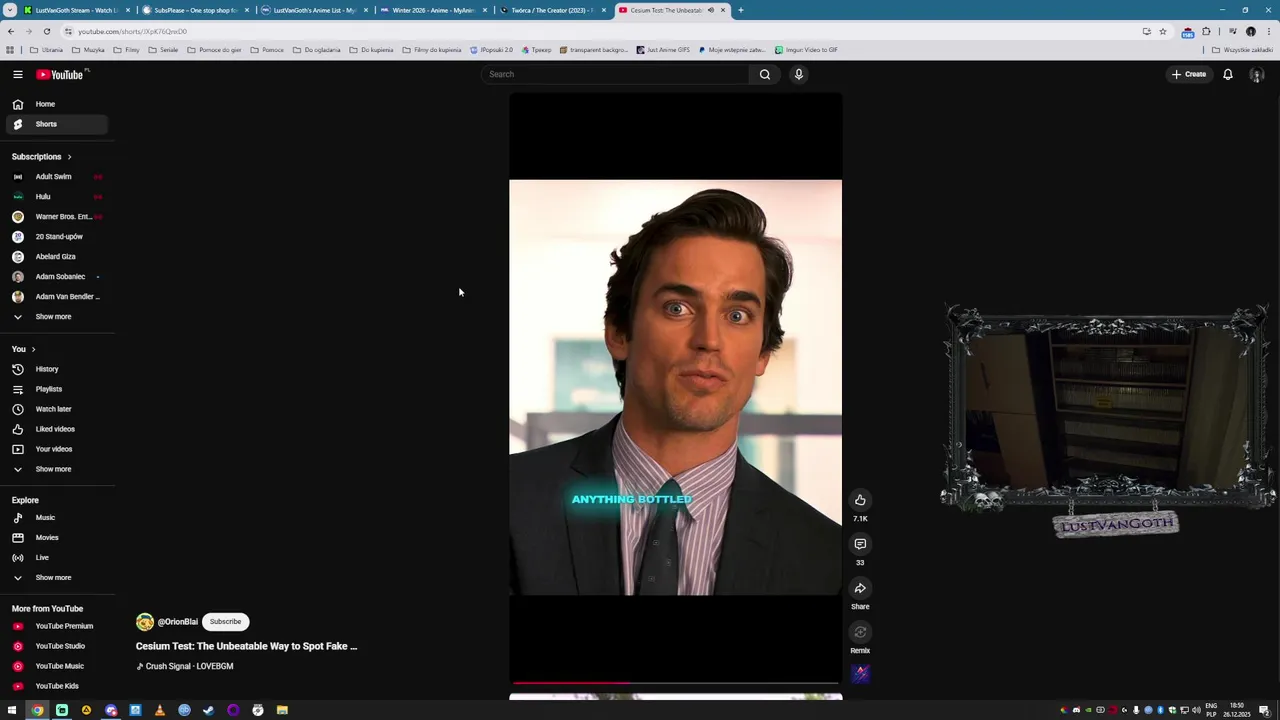Switch to SubsPlease browser tab
The image size is (1280, 720).
point(195,10)
